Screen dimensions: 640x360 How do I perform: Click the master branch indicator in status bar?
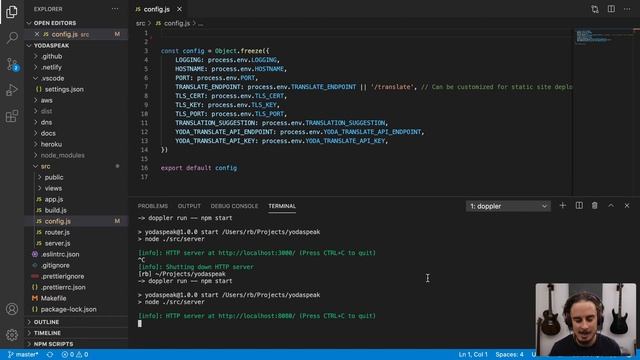[23, 354]
